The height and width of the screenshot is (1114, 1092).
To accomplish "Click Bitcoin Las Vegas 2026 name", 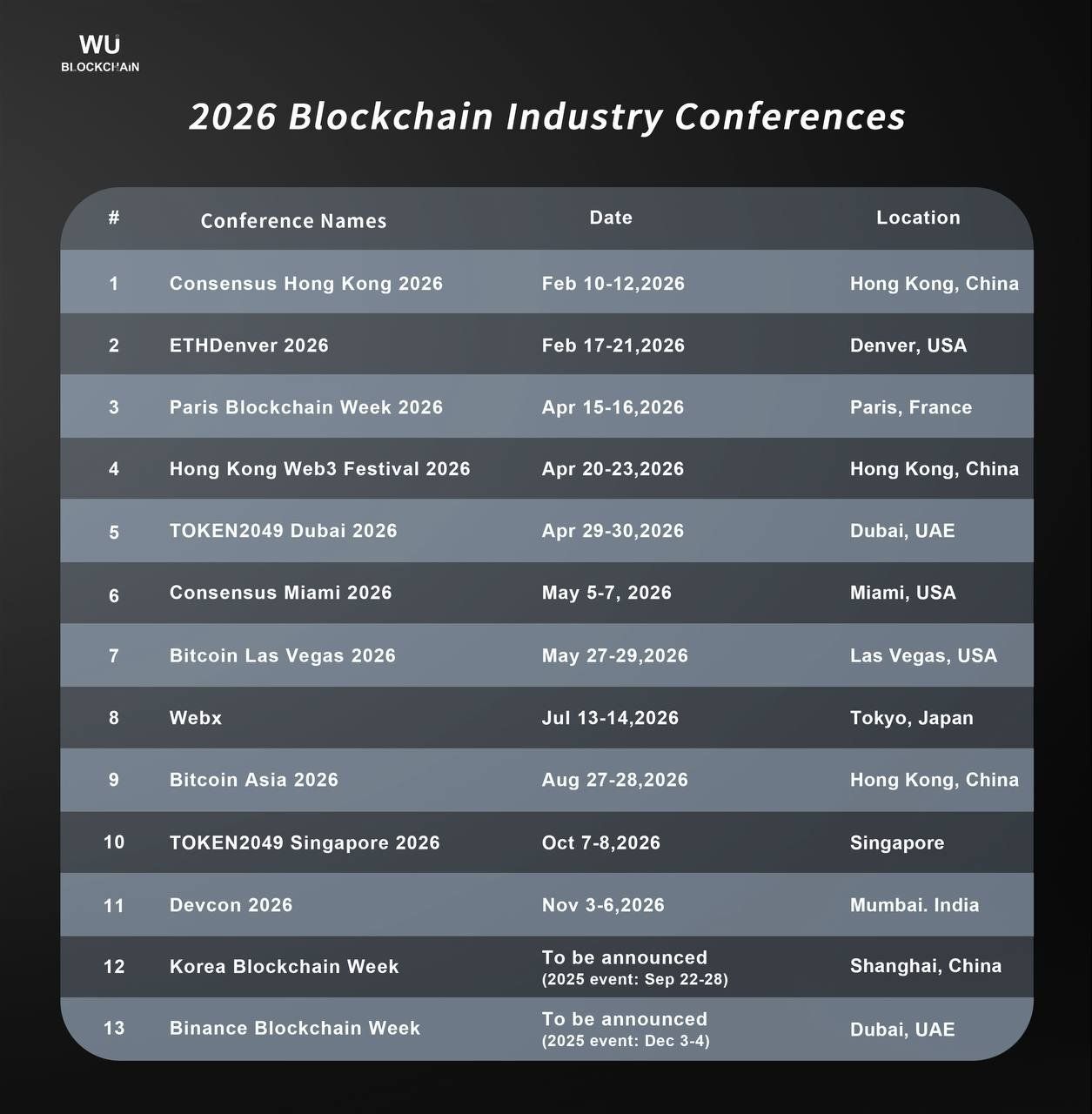I will [282, 655].
